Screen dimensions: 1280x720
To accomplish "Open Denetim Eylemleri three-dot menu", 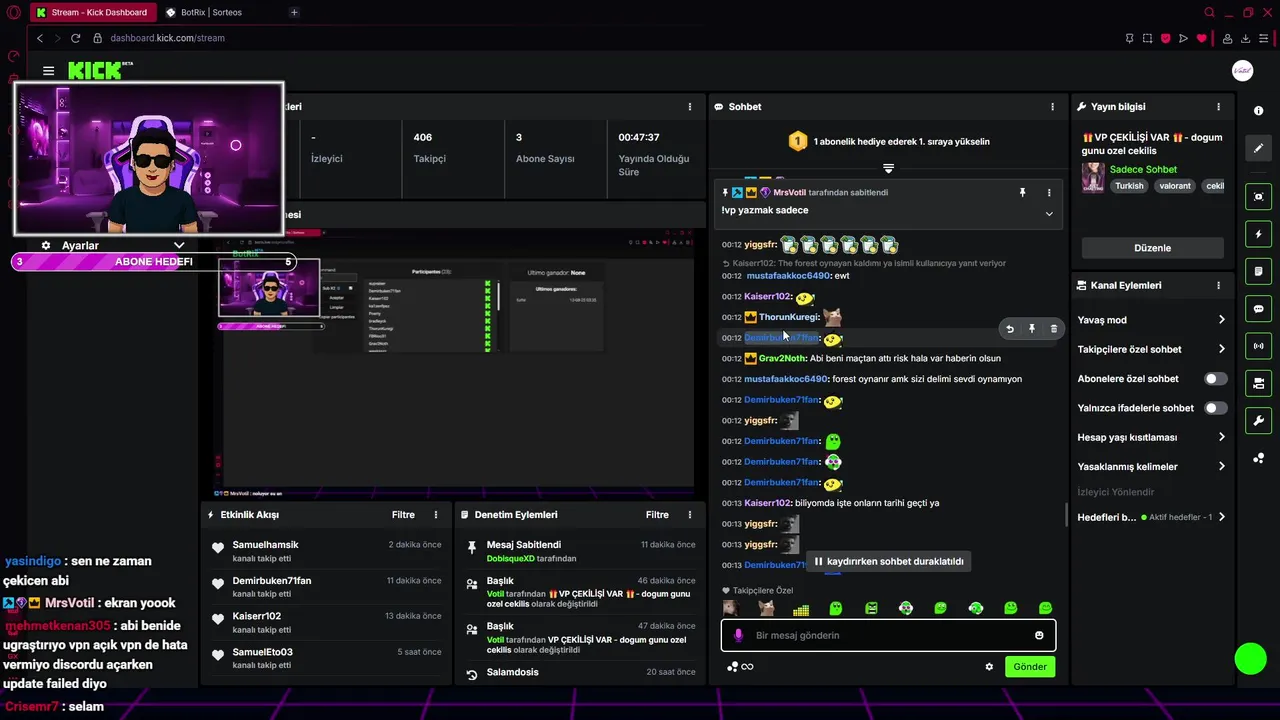I will pos(689,515).
